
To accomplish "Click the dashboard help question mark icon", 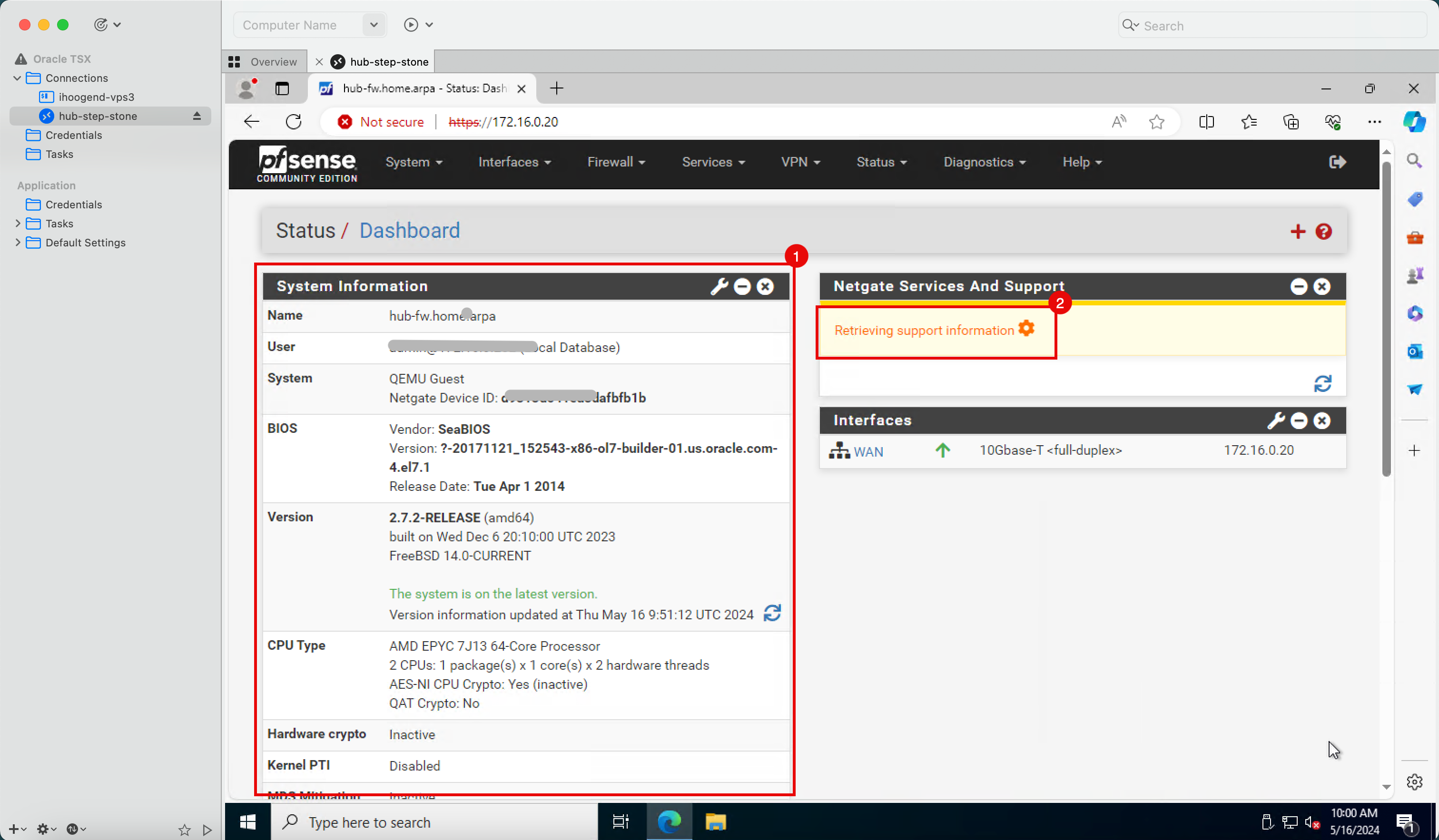I will [x=1324, y=231].
